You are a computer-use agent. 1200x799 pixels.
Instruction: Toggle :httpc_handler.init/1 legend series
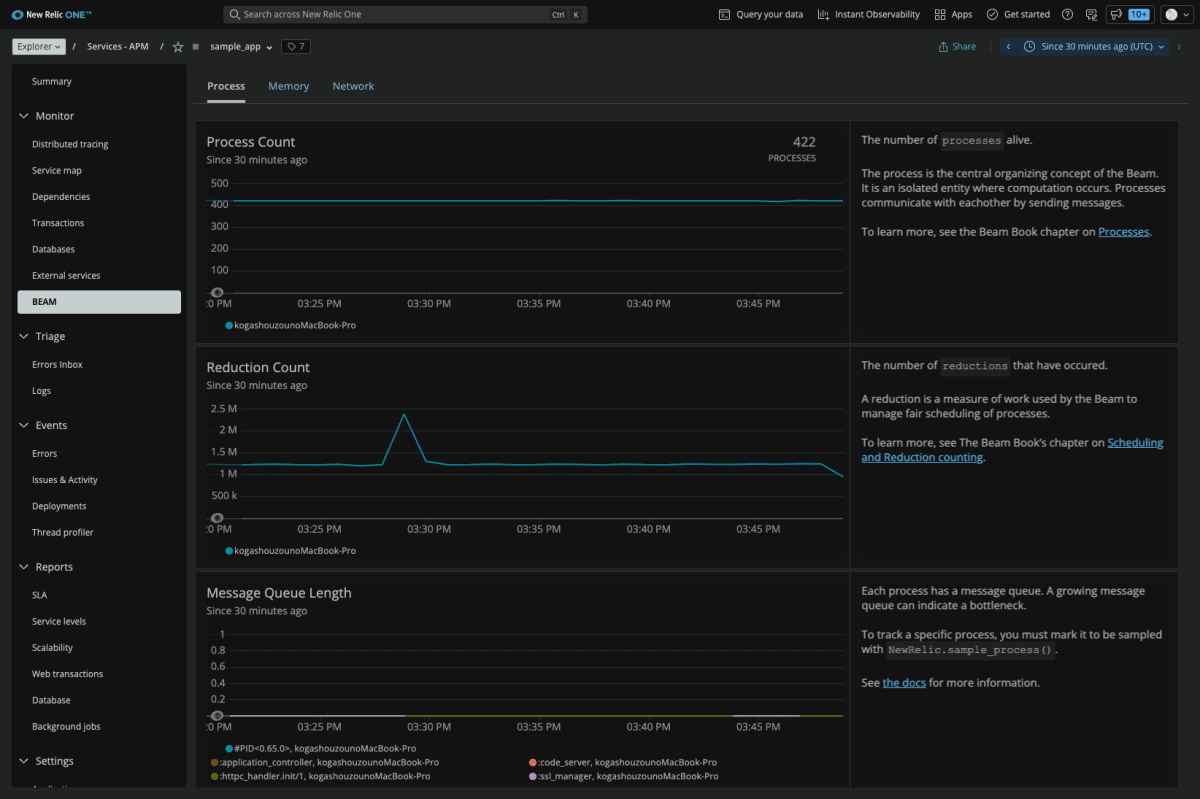coord(321,776)
